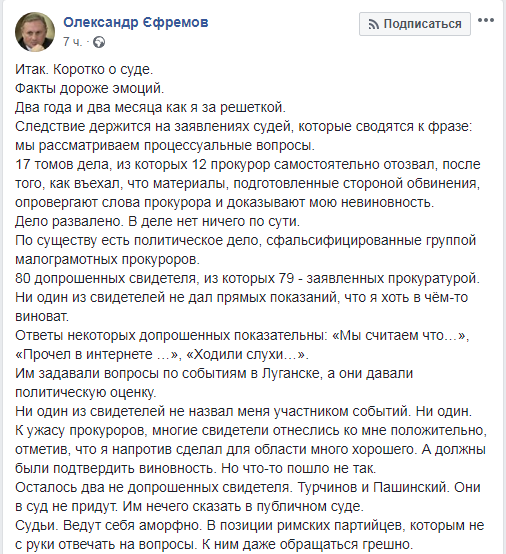Screen dimensions: 506x554
Task: Click the line starting '80 допрошенных свидетеля'
Action: tap(248, 279)
